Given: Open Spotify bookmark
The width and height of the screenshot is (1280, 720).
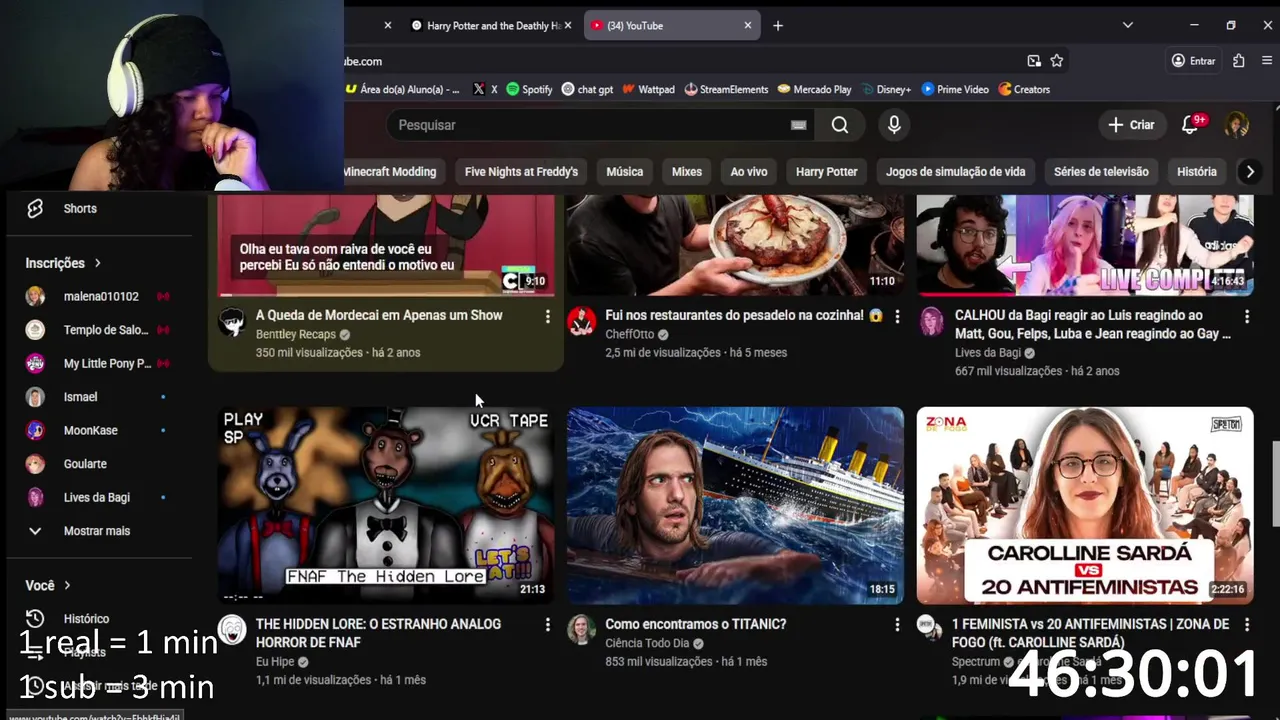Looking at the screenshot, I should coord(529,89).
